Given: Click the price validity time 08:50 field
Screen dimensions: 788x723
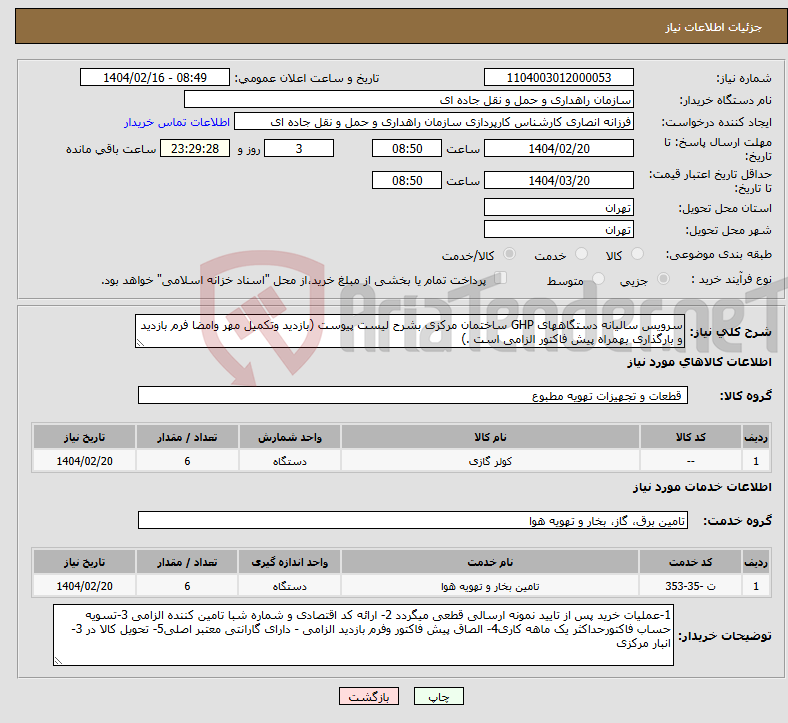Looking at the screenshot, I should pos(407,180).
